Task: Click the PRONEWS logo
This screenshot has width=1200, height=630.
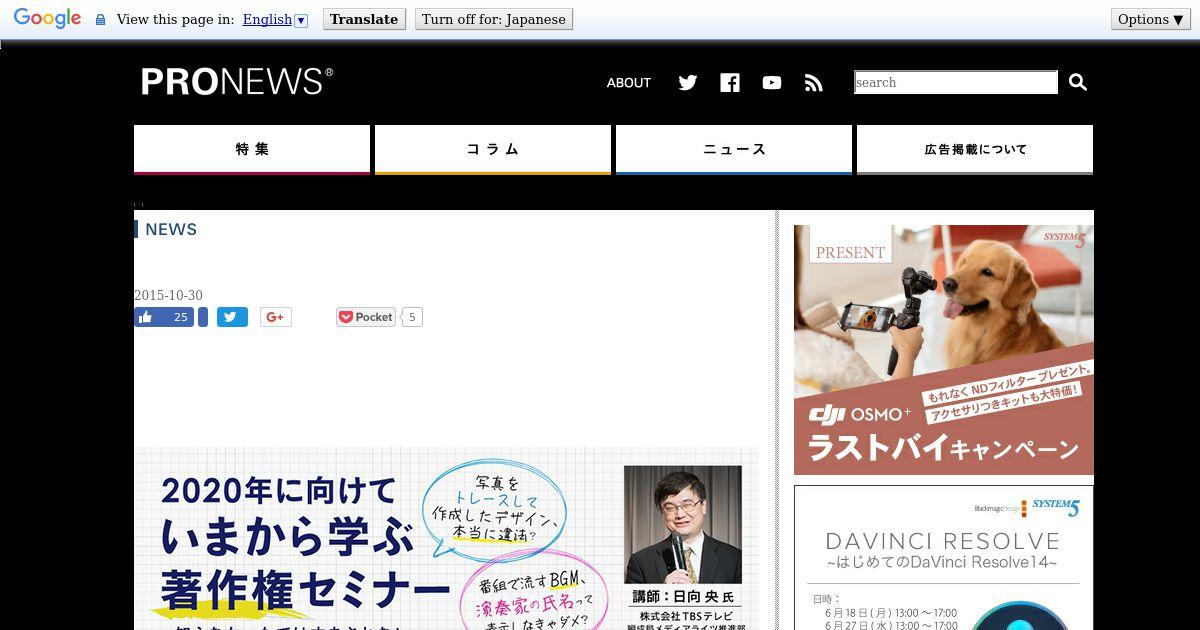Action: [x=237, y=82]
